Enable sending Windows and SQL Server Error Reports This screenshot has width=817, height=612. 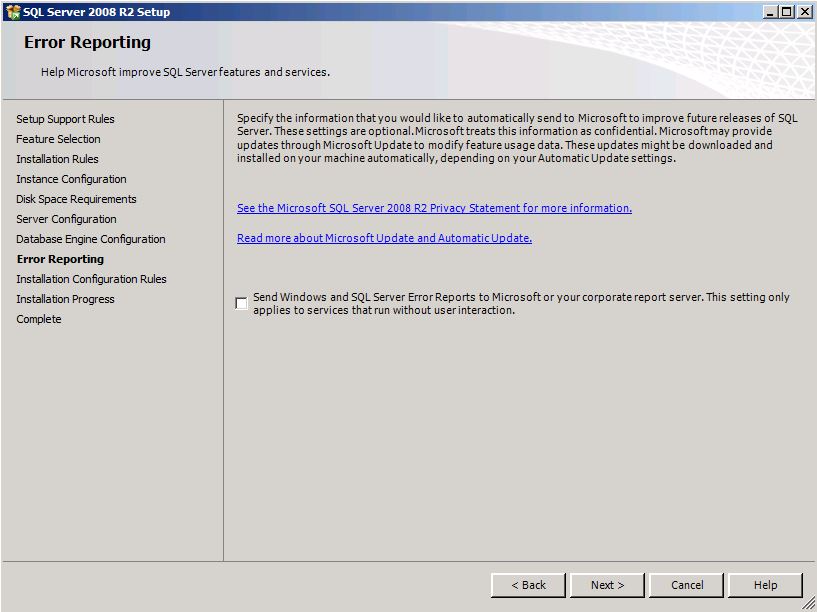[240, 301]
